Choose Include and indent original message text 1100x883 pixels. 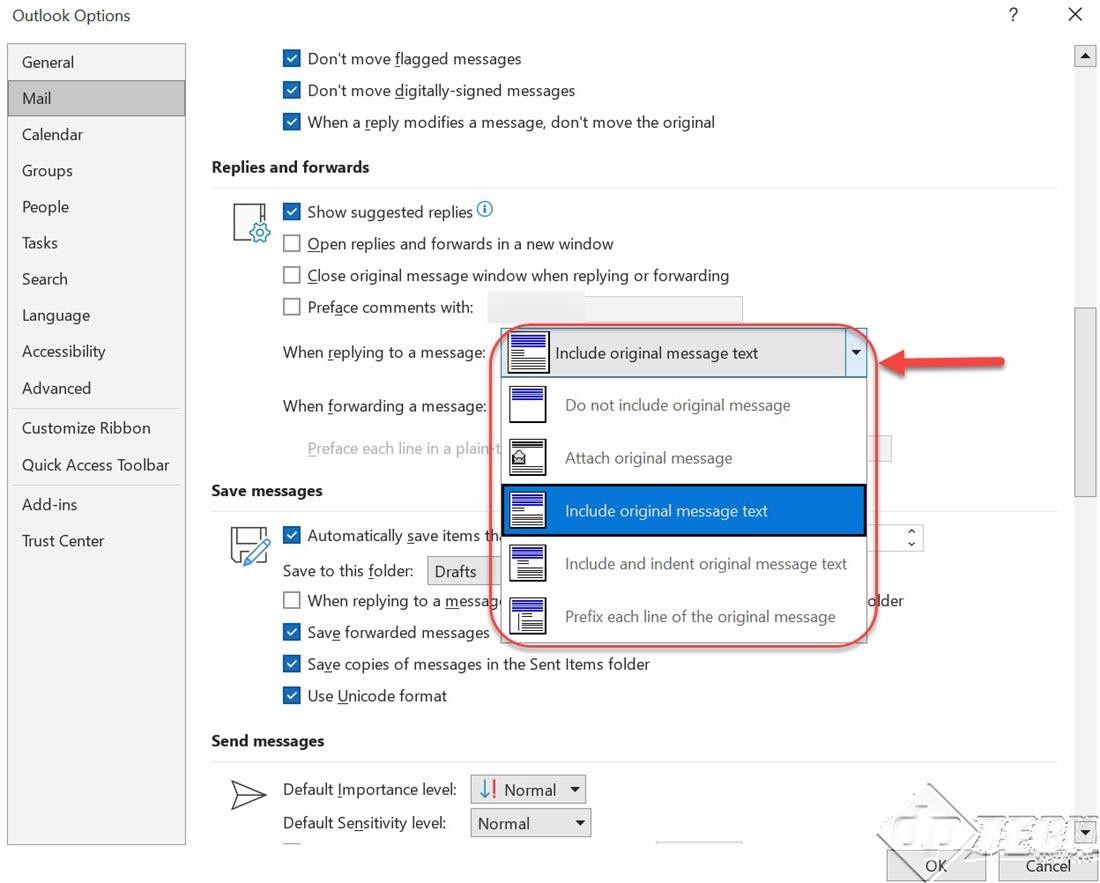pos(684,563)
